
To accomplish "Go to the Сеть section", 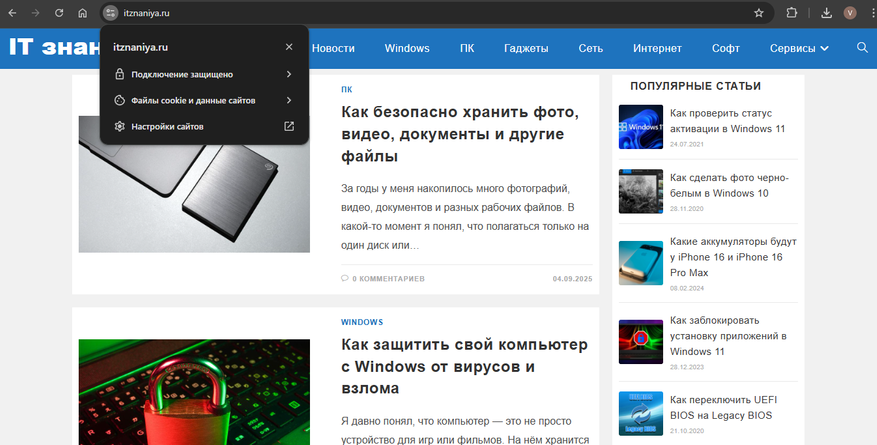I will [591, 49].
